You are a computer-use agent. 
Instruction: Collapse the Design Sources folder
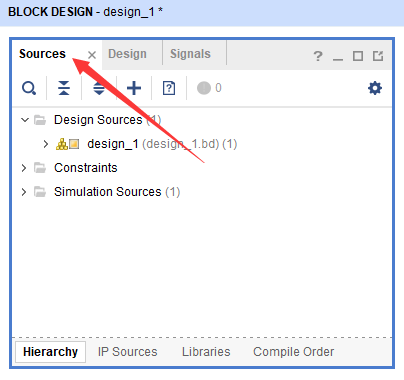pos(25,120)
